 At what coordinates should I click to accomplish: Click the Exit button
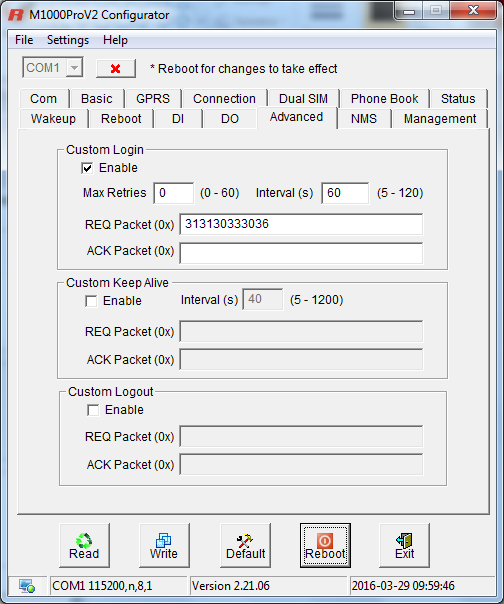click(404, 545)
